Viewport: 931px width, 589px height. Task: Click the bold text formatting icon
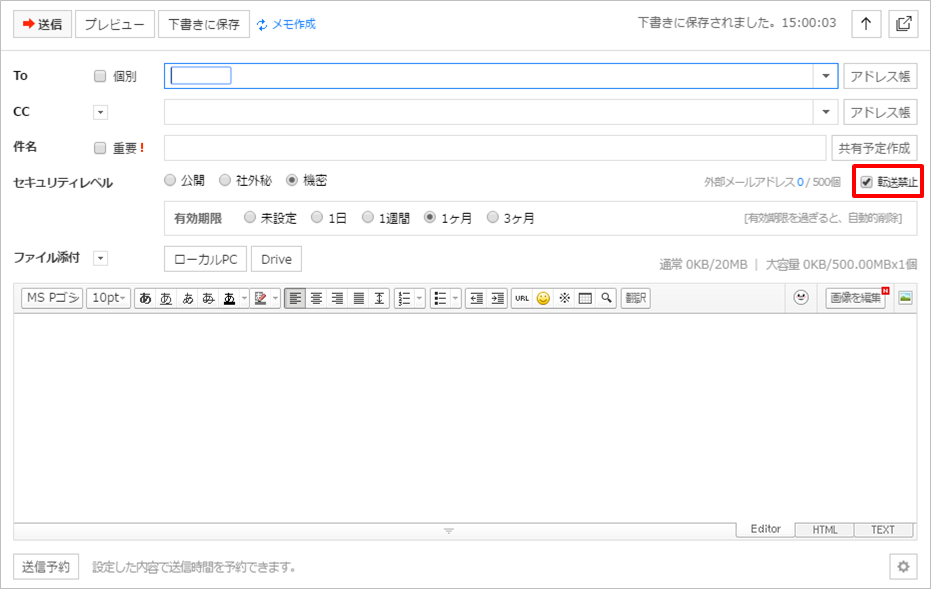[x=145, y=298]
